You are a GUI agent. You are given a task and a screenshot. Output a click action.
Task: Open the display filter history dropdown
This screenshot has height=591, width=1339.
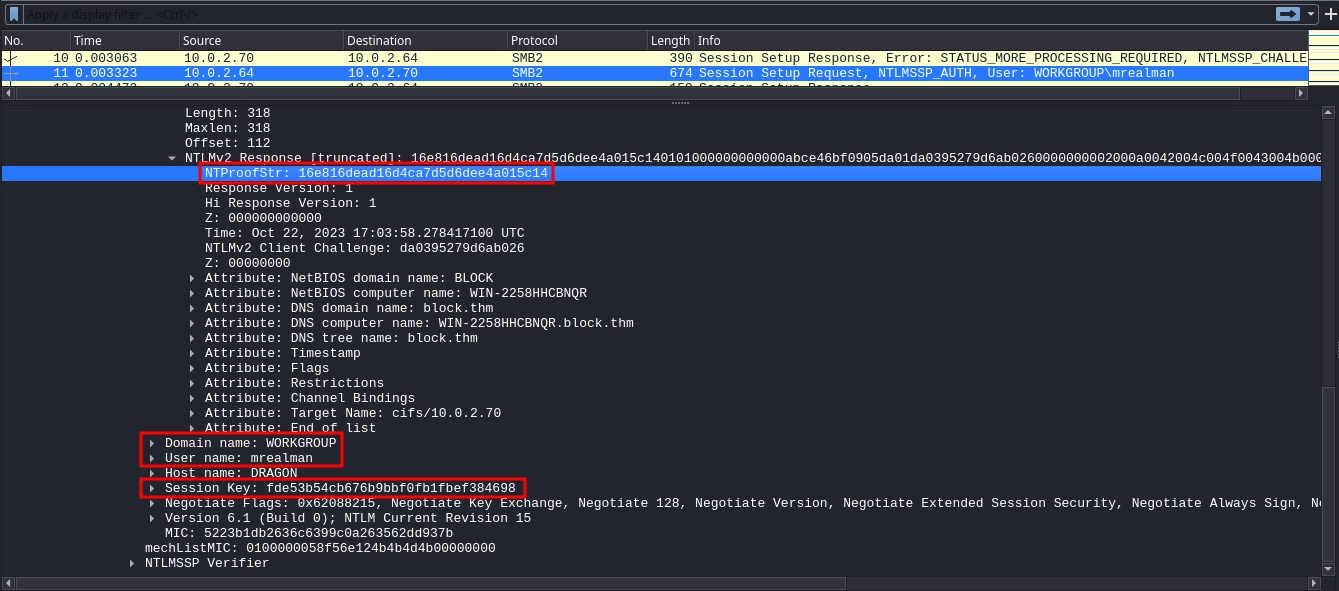pos(1311,15)
